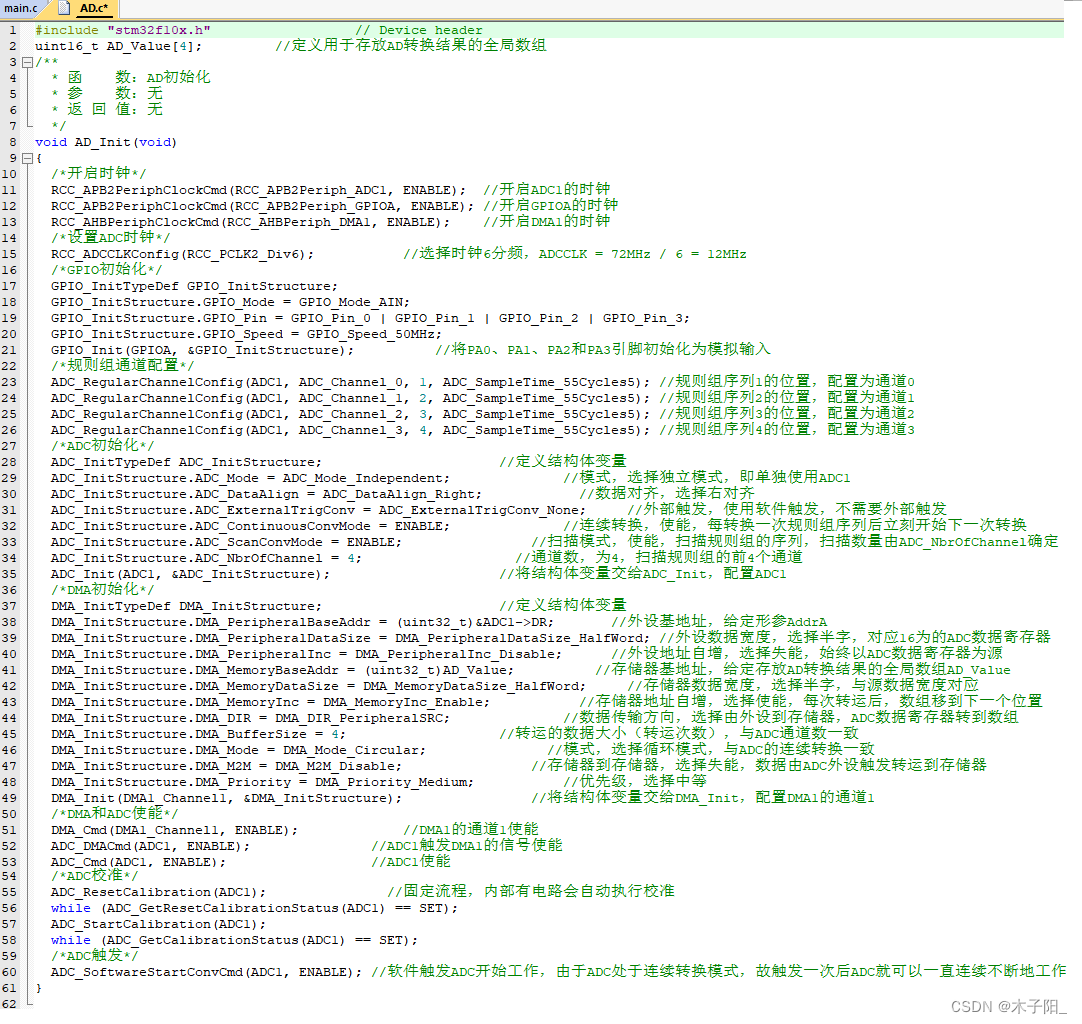This screenshot has width=1082, height=1024.
Task: Click the ADC_Channel_3 regular channel config line
Action: 351,430
